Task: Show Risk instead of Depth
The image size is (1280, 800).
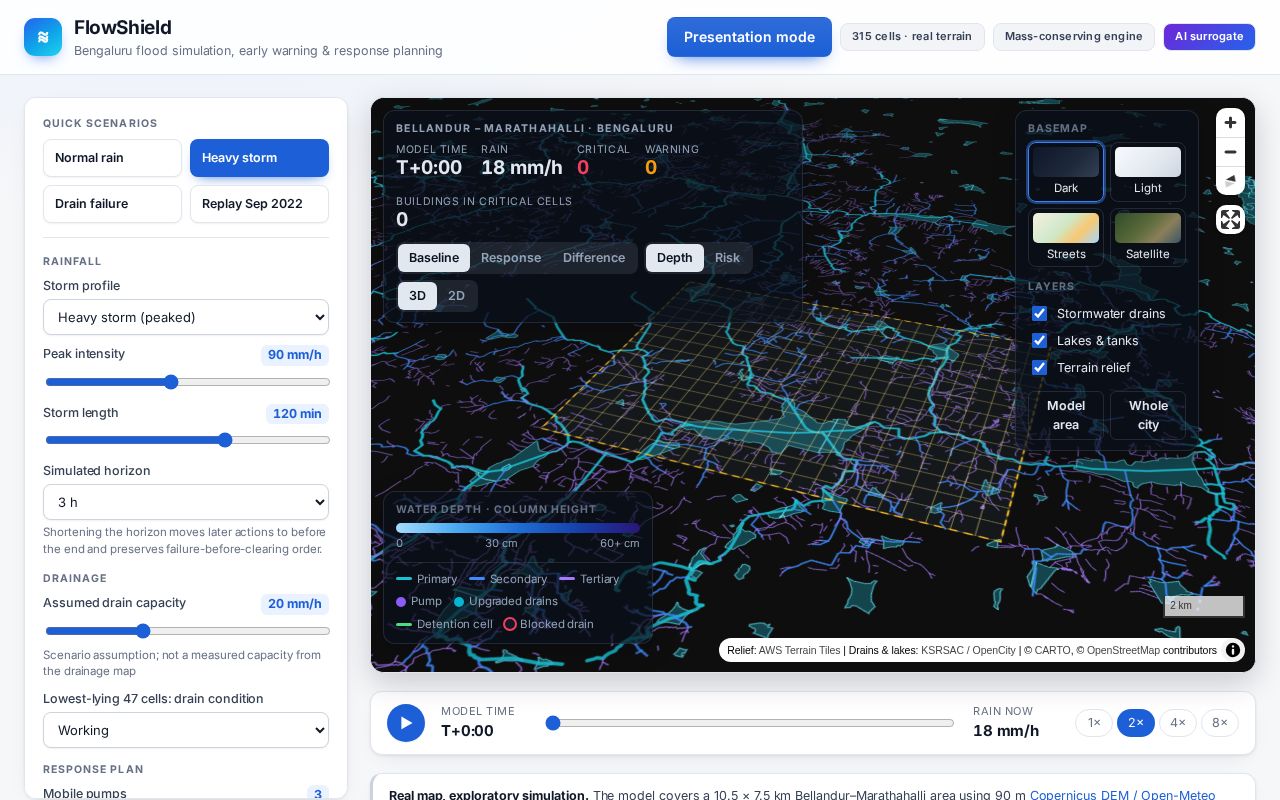Action: [x=727, y=258]
